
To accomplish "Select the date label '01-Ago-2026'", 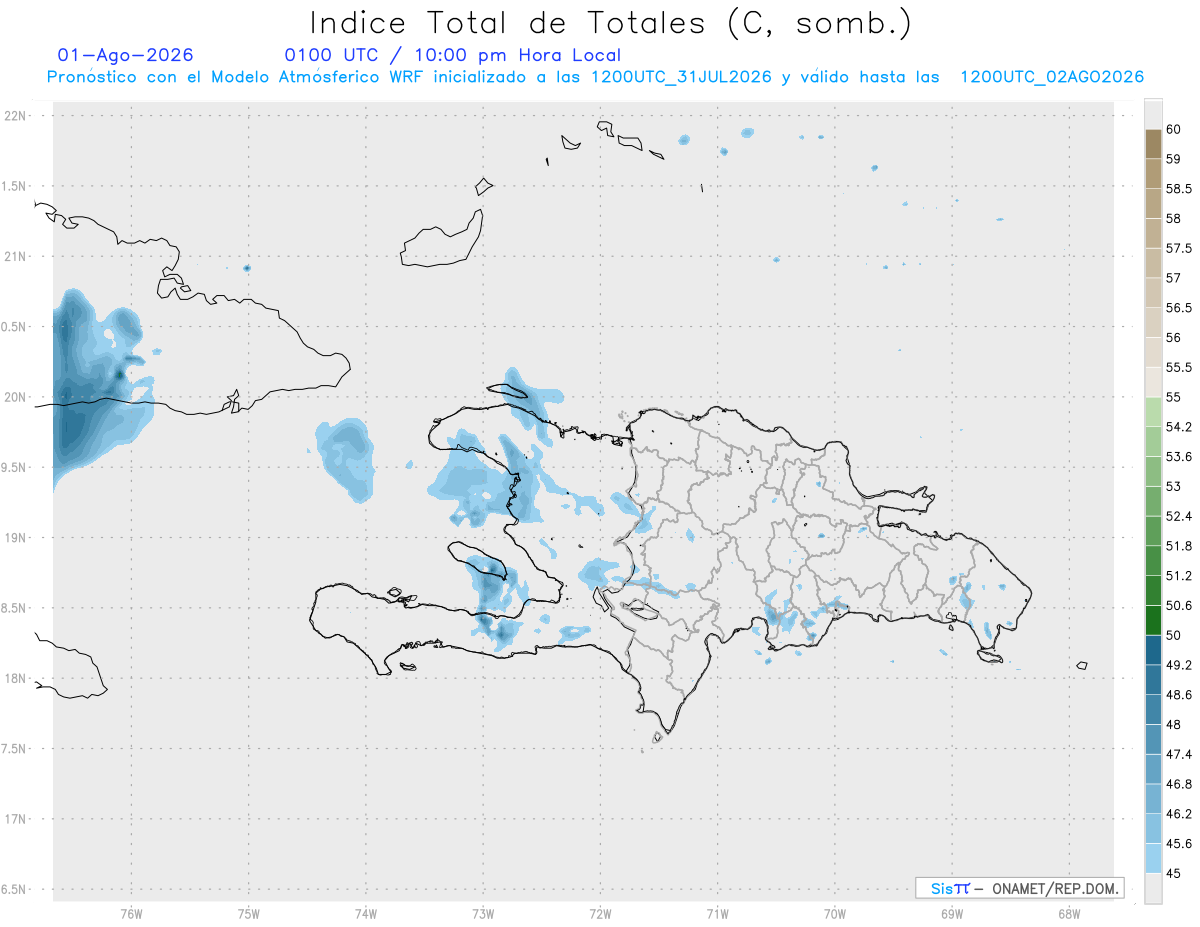I will (x=126, y=56).
